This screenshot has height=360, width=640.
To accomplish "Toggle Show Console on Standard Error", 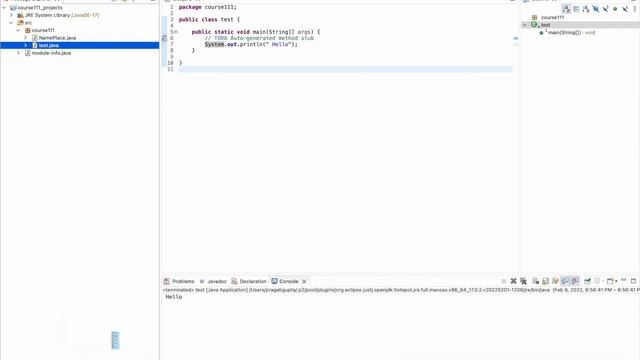I will click(575, 281).
